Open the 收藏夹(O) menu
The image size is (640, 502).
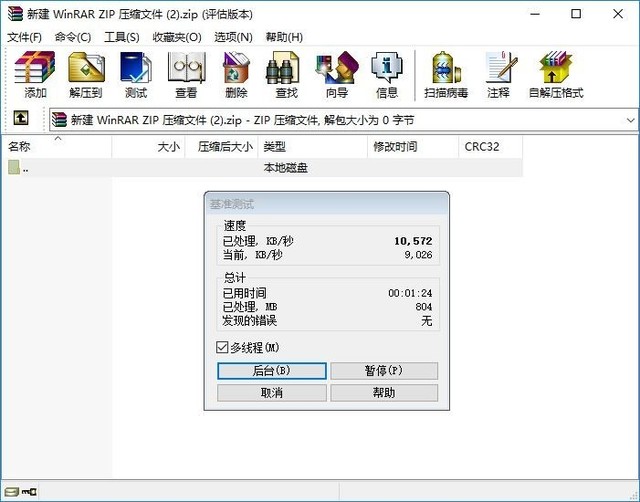(x=177, y=37)
